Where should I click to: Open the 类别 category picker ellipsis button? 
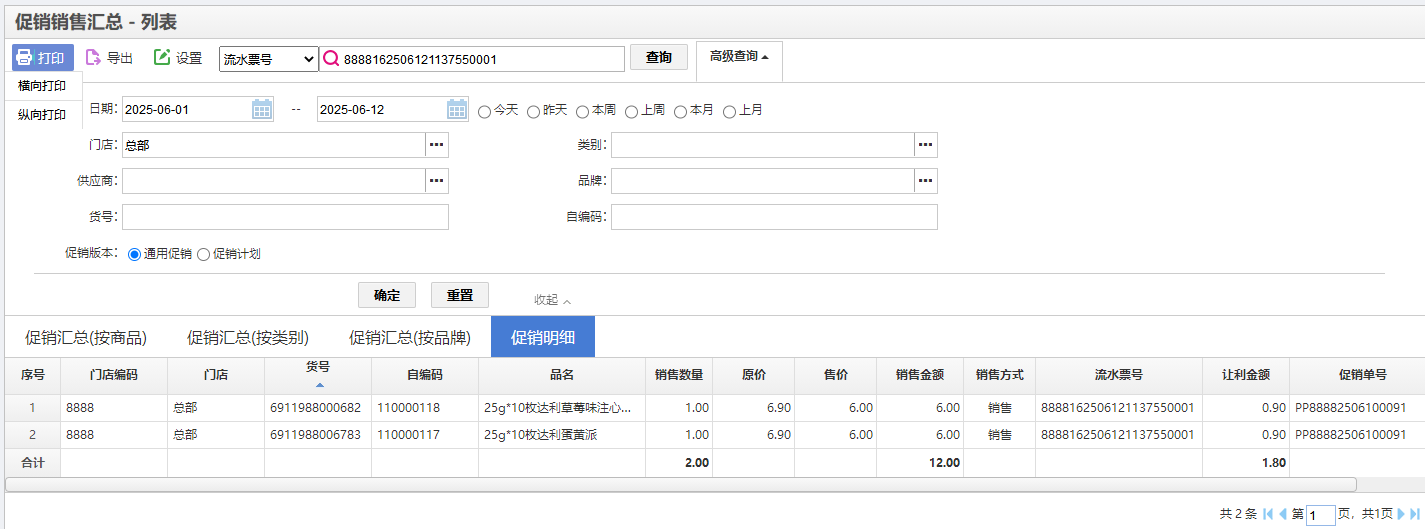pos(926,145)
